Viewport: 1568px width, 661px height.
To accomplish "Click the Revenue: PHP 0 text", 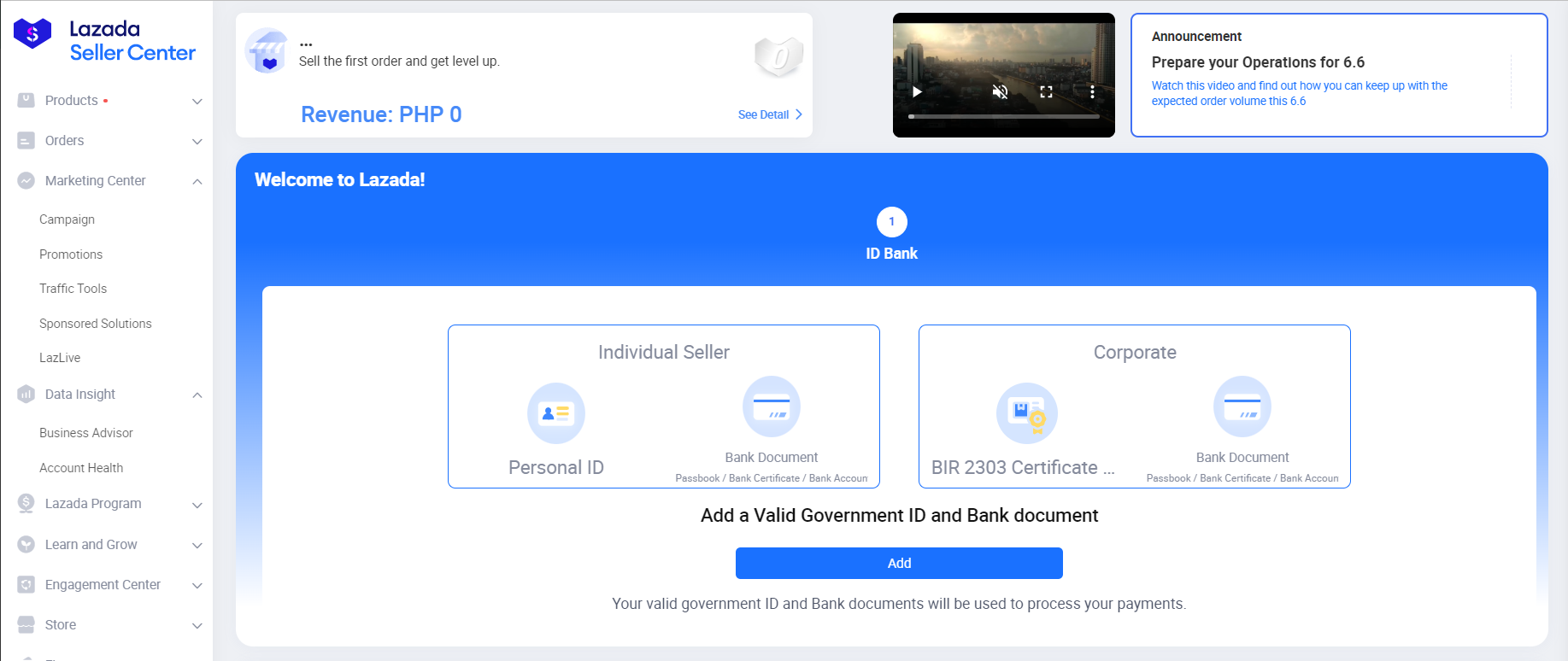I will (x=381, y=114).
